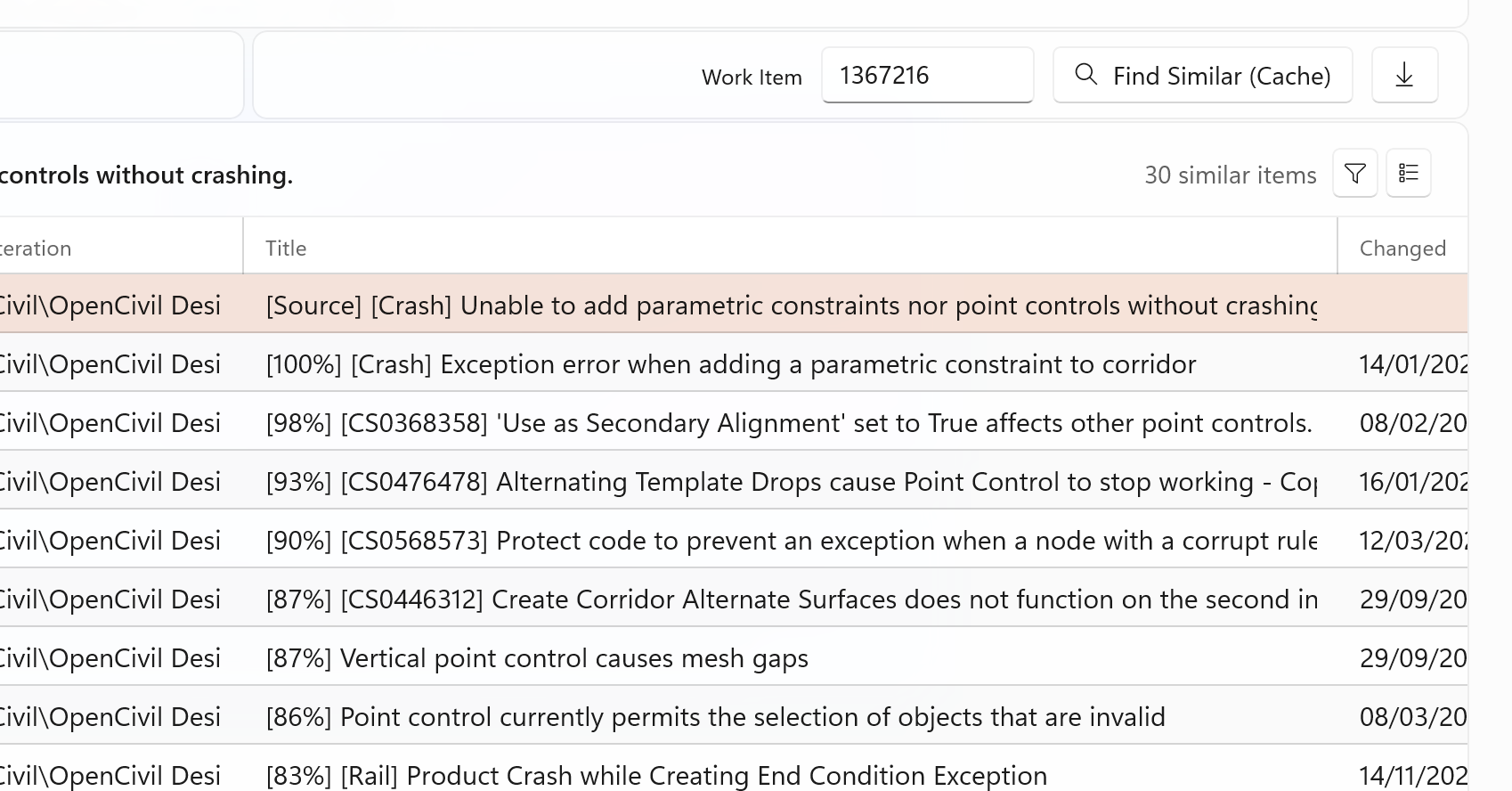1512x791 pixels.
Task: Click the magnifier icon in Find Similar
Action: [x=1085, y=75]
